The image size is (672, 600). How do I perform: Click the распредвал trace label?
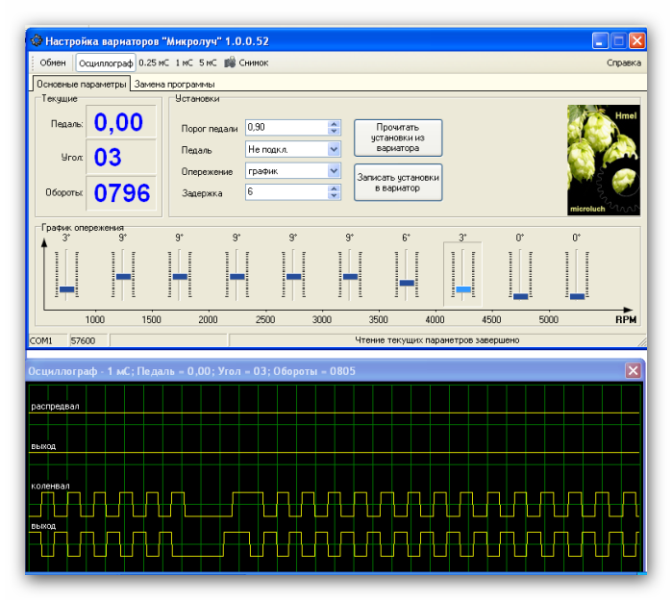click(x=55, y=406)
